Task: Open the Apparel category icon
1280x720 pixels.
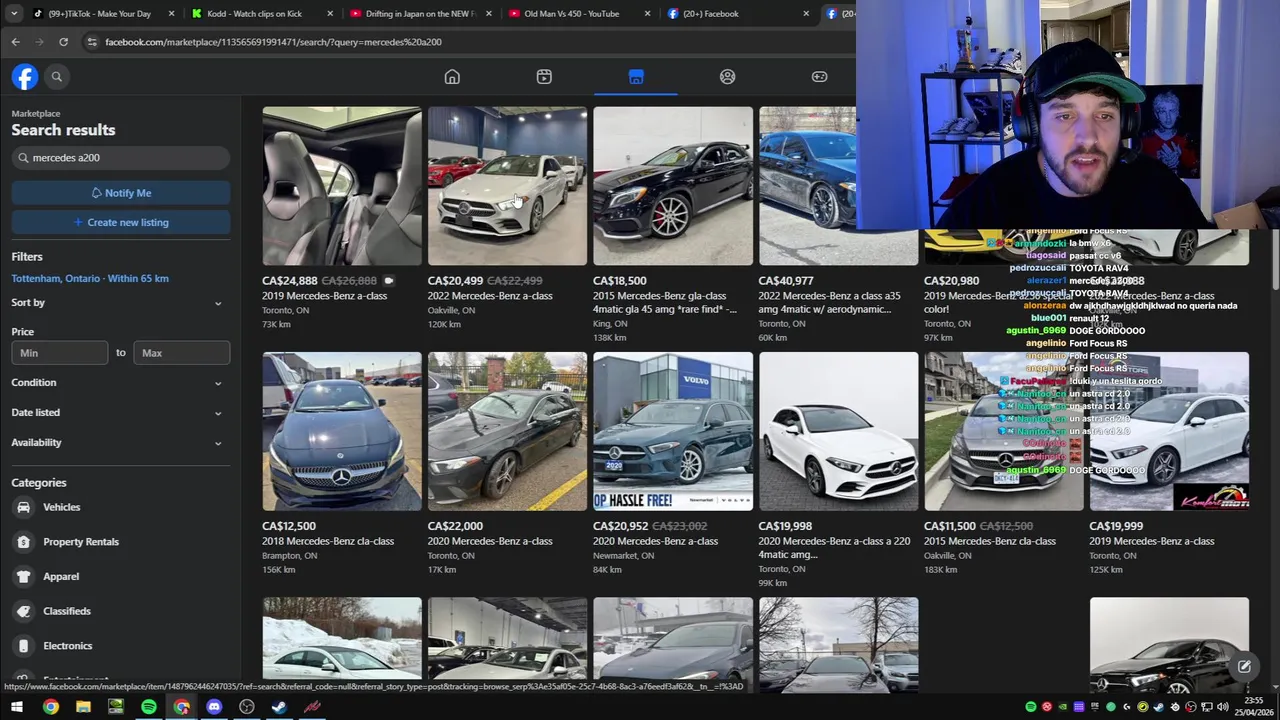Action: (23, 577)
